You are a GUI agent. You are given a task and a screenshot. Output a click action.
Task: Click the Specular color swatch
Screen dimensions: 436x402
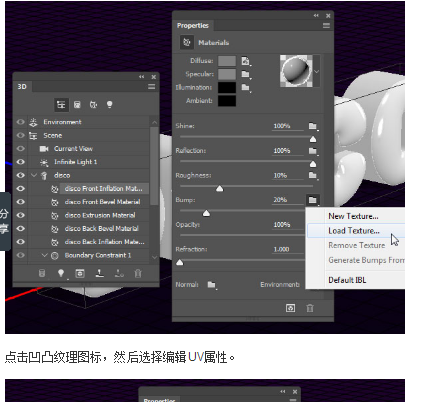pos(227,74)
